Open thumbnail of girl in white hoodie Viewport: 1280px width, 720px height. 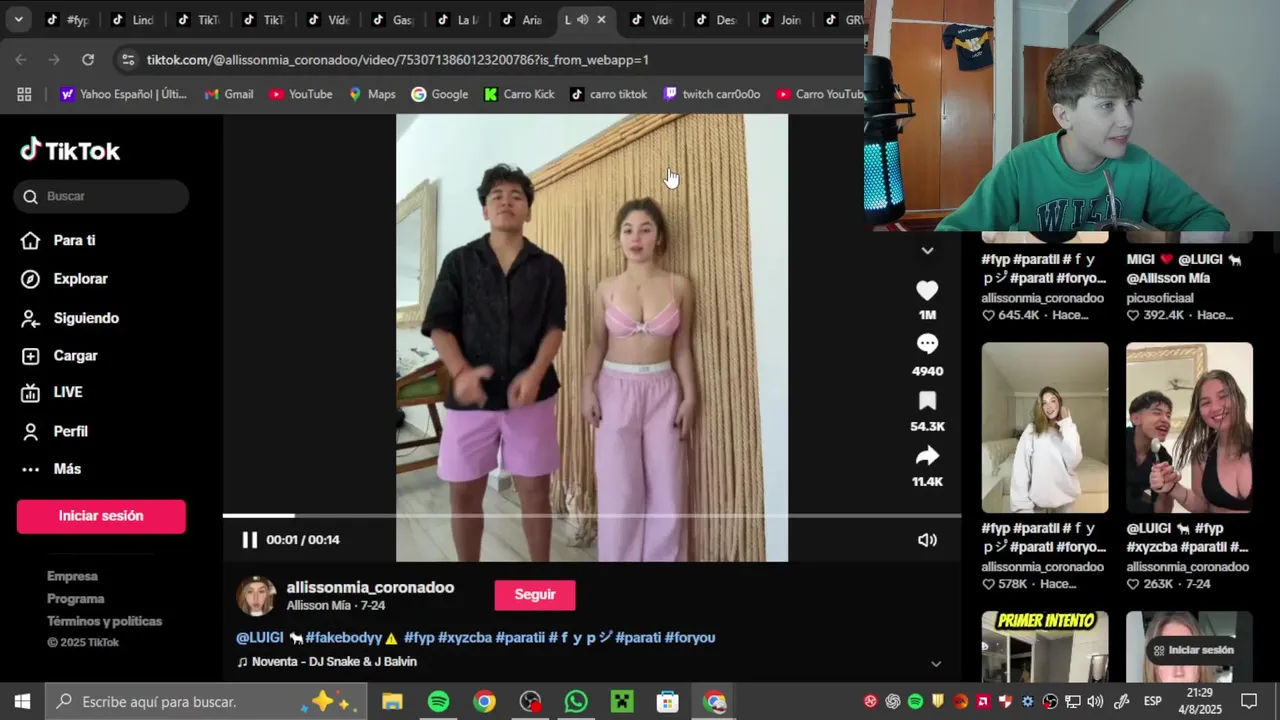[x=1045, y=428]
